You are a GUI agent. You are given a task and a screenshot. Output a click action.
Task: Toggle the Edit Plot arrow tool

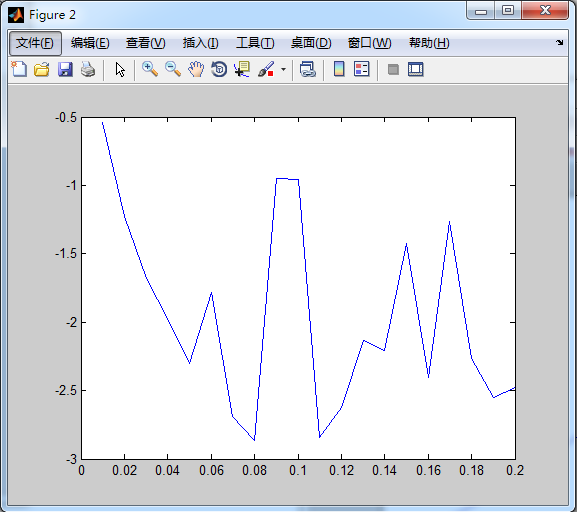(120, 69)
